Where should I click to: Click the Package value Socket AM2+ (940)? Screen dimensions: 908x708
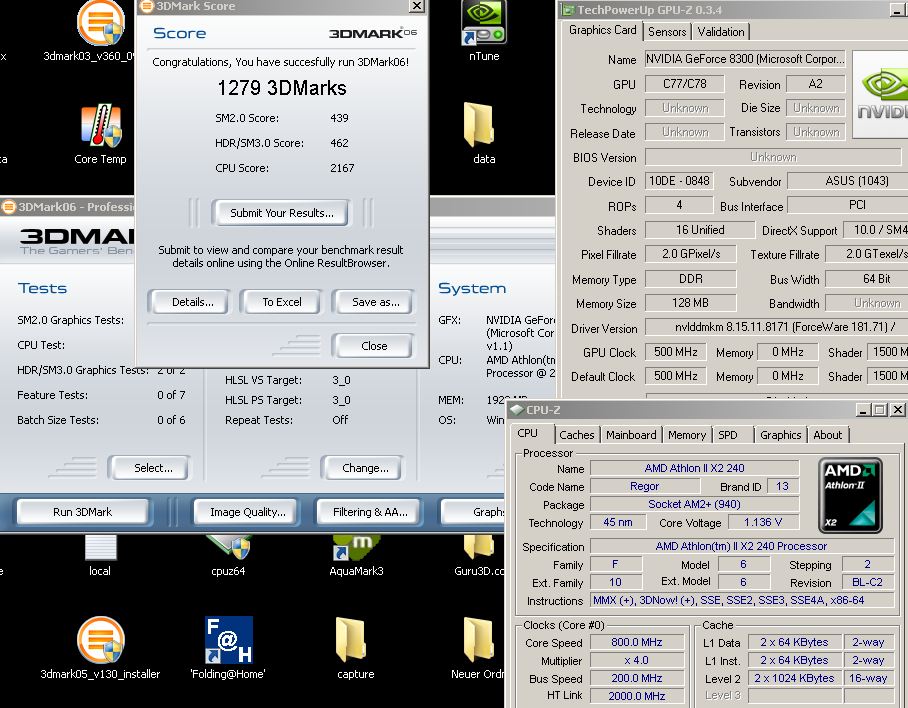pos(694,504)
